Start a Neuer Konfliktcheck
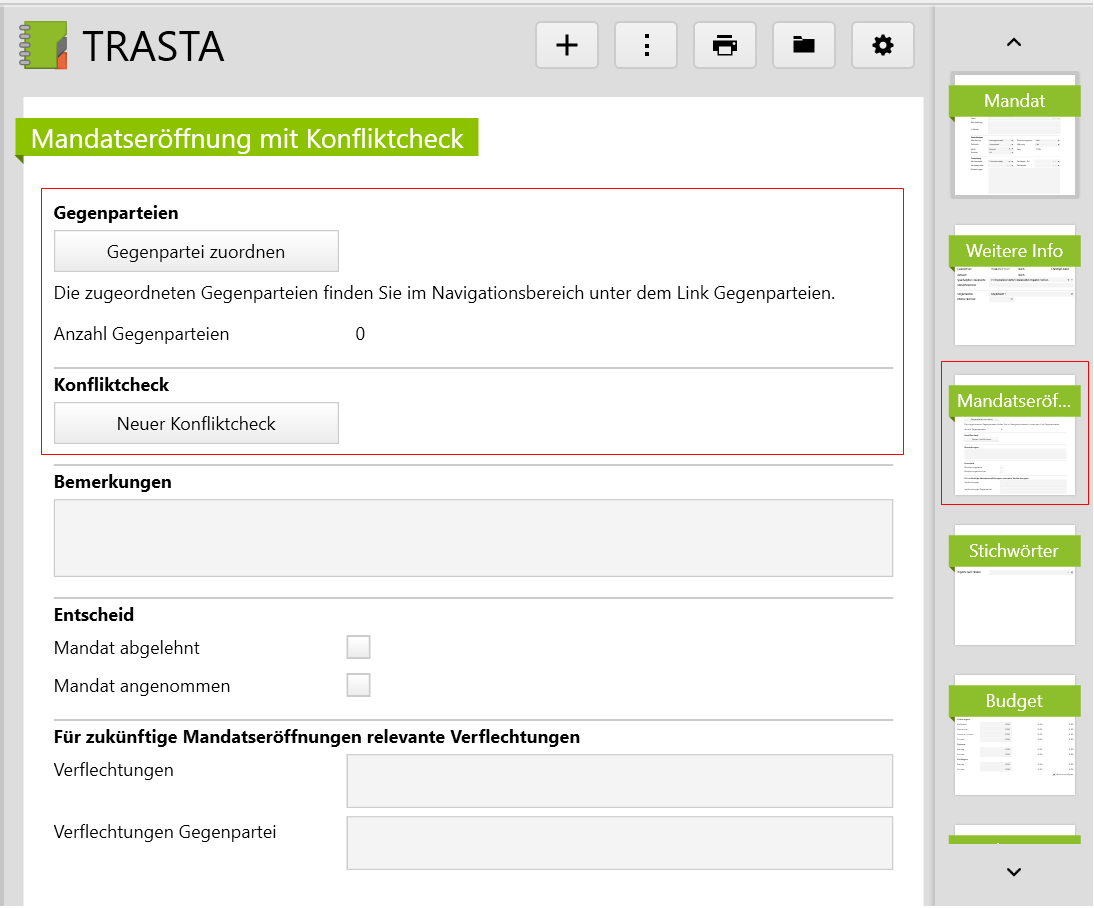1094x908 pixels. pyautogui.click(x=196, y=423)
